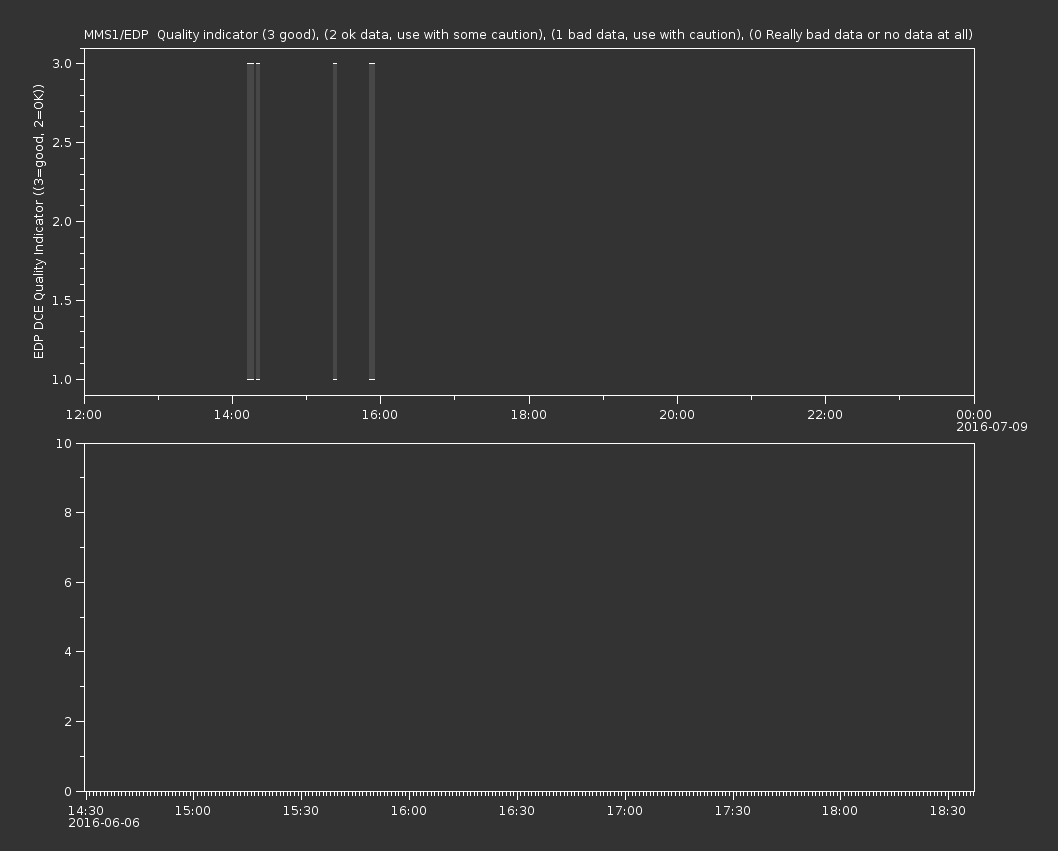Click the 16:30 time label
The image size is (1058, 851).
(517, 811)
